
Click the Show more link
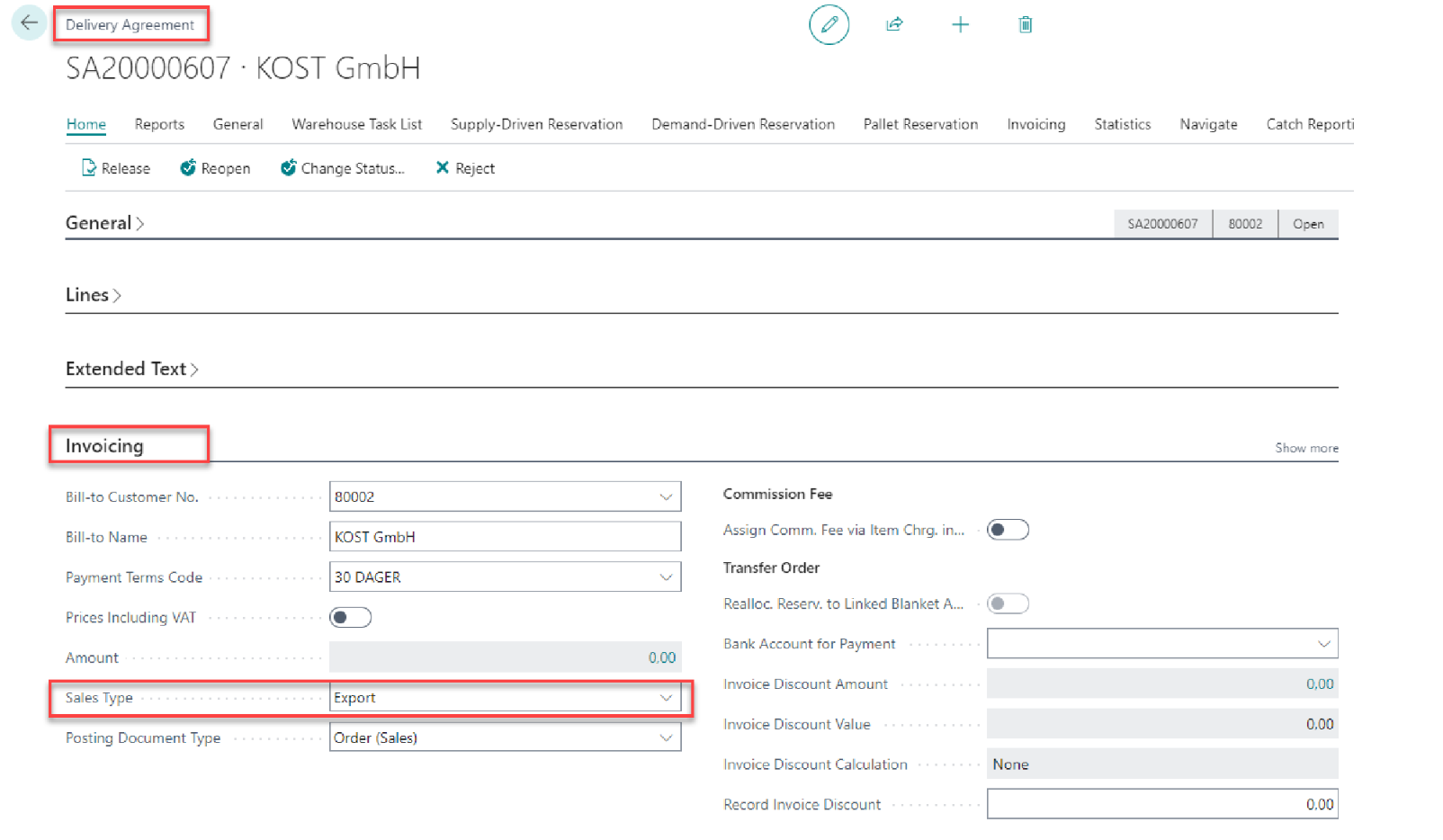1305,448
